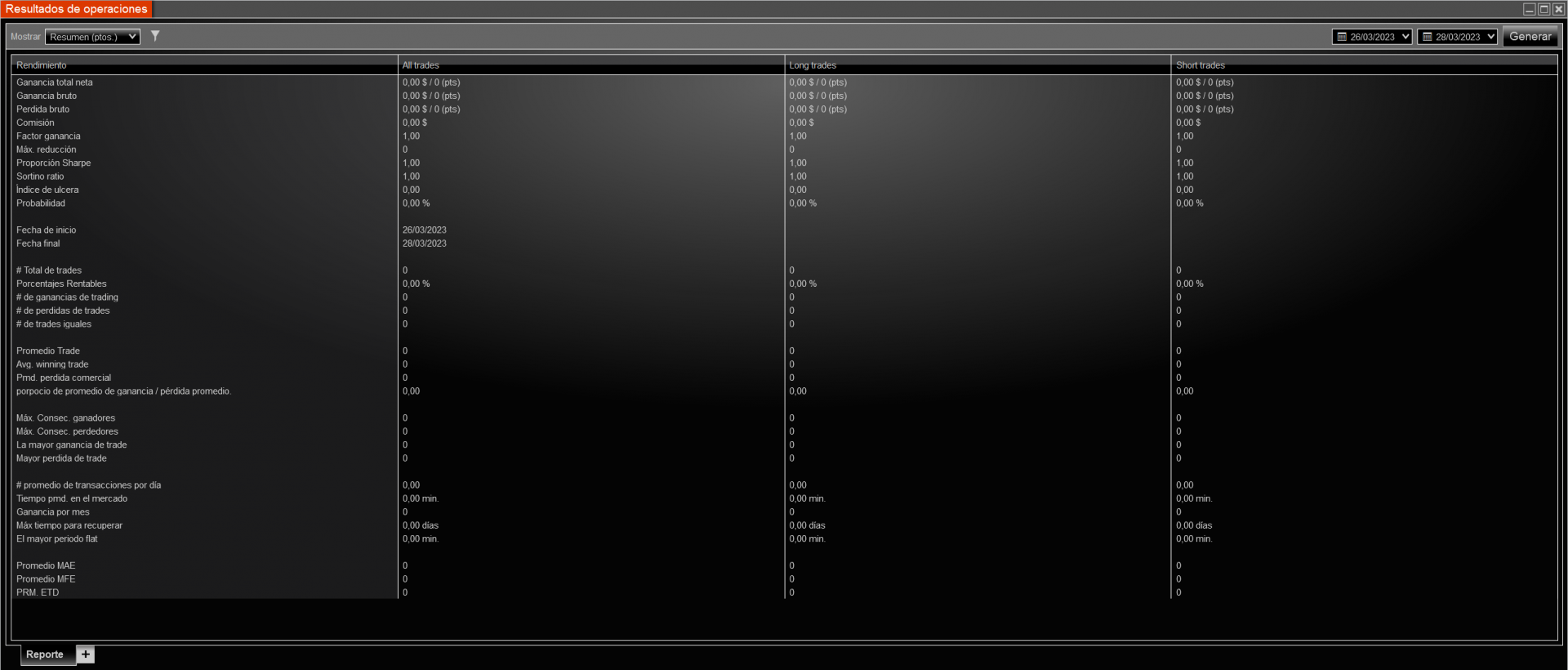Image resolution: width=1568 pixels, height=670 pixels.
Task: Select Ganancia total neta value under Short trades
Action: click(x=1205, y=83)
